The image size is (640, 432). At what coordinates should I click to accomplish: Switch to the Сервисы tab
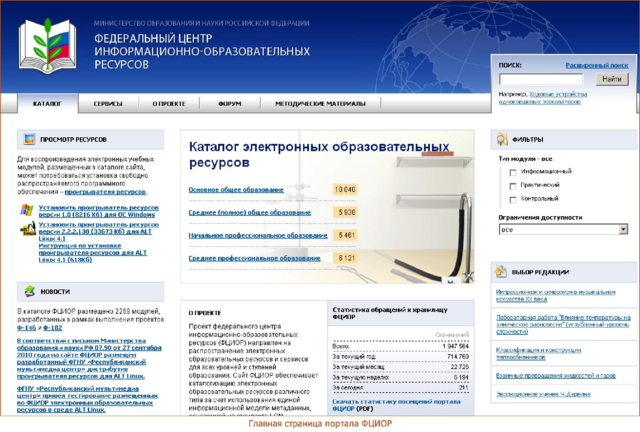click(x=108, y=104)
